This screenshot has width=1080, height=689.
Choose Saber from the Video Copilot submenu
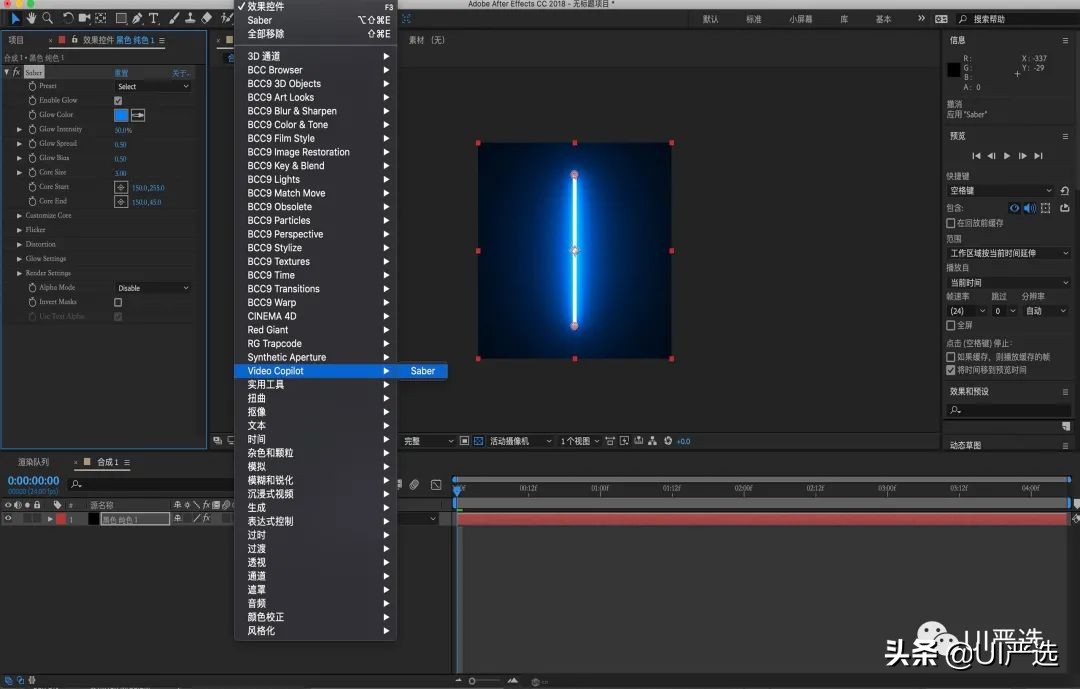(x=422, y=371)
